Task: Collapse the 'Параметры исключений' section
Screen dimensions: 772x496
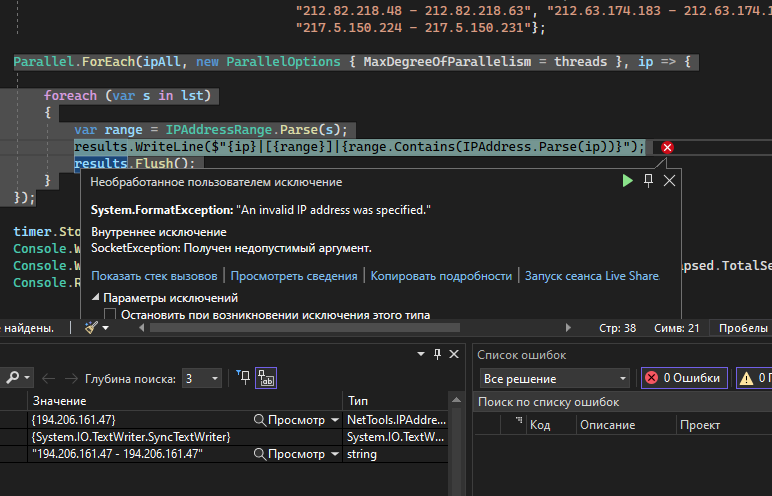Action: (96, 298)
